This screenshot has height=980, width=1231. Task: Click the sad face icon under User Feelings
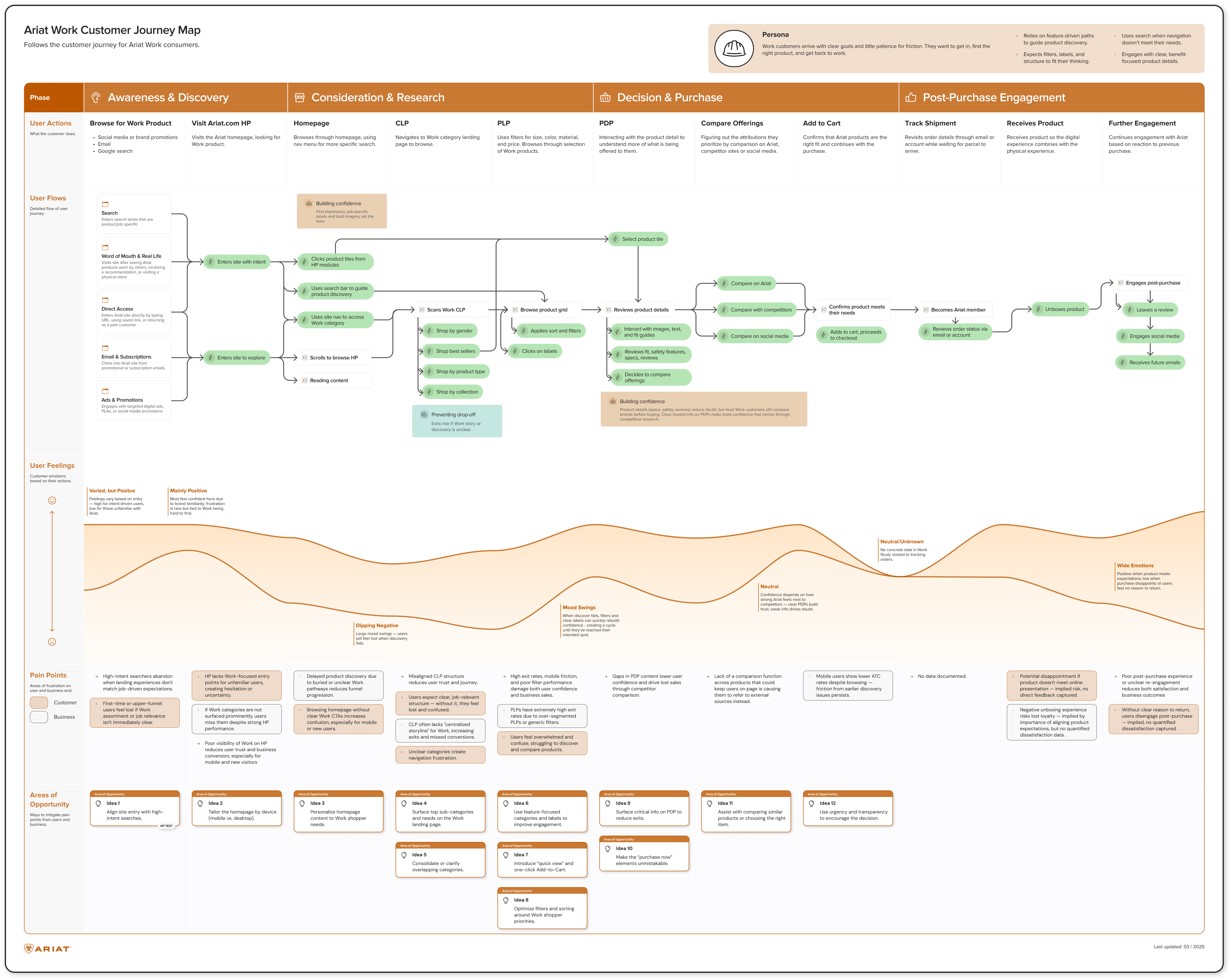(52, 642)
